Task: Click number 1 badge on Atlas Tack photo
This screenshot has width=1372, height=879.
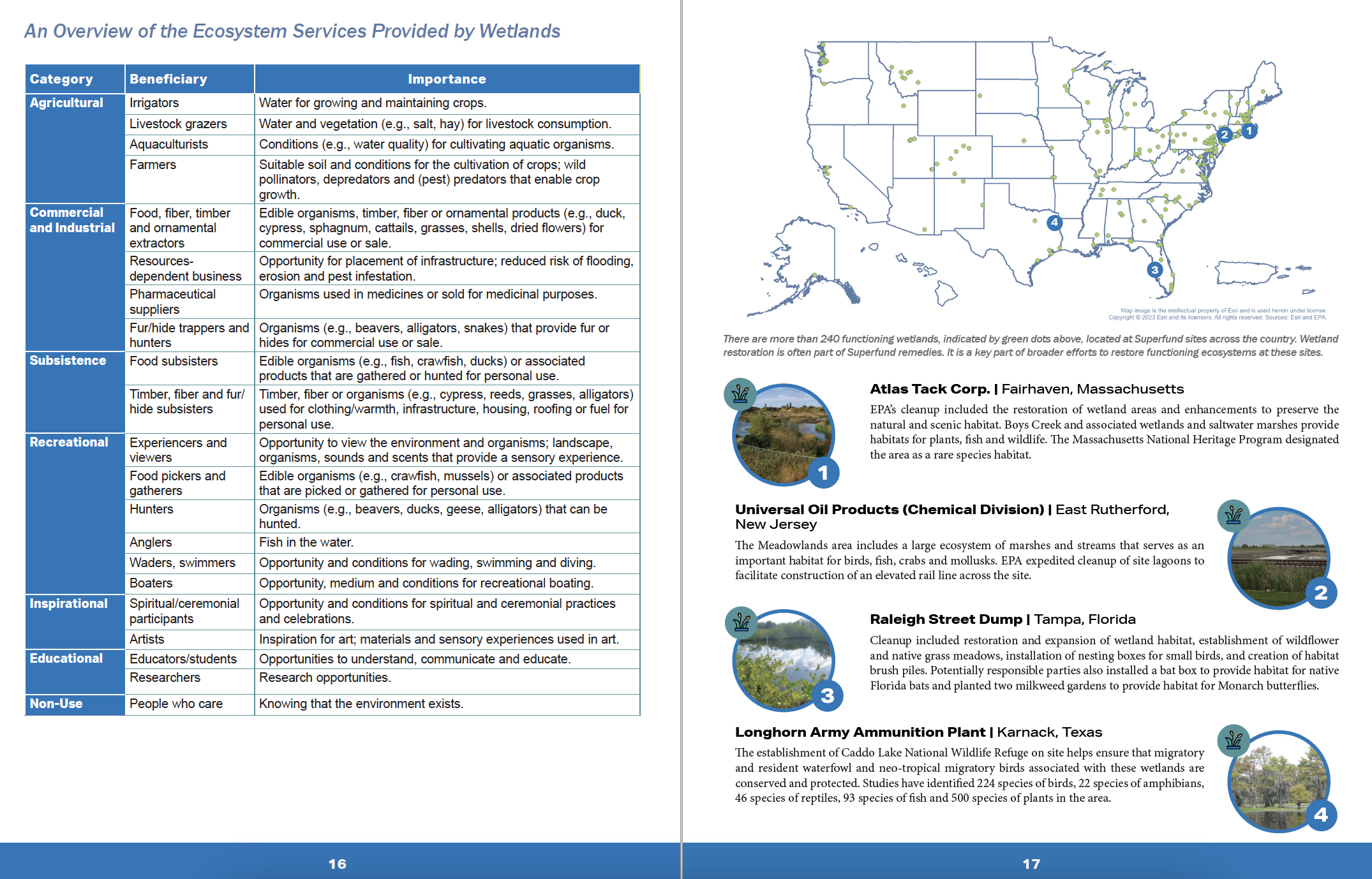Action: pyautogui.click(x=823, y=473)
